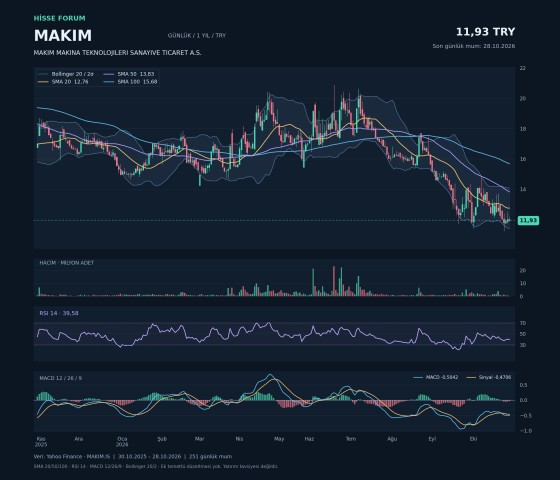Click the 'Veri: Yahoo Finance · MAKIM.IS' source line
Image resolution: width=560 pixels, height=480 pixels.
pyautogui.click(x=133, y=456)
